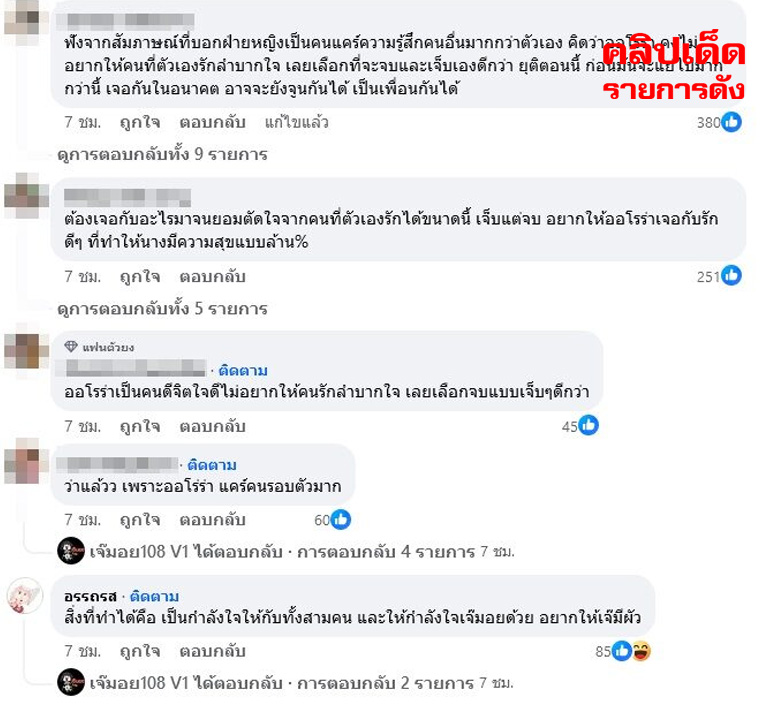Screen dimensions: 777x716
Task: Like the comment with 380 reactions
Action: point(140,122)
